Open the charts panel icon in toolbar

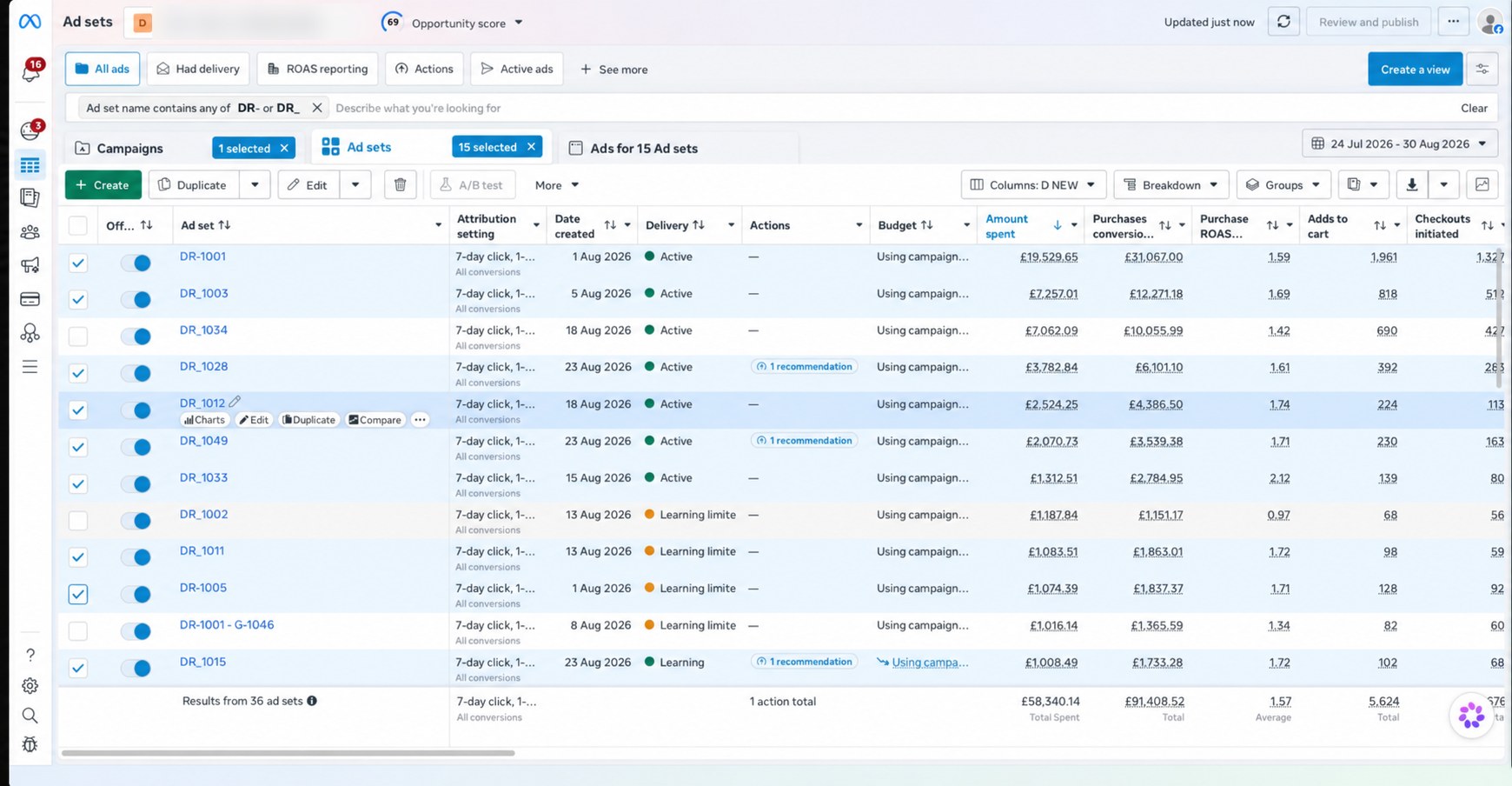(x=1482, y=185)
